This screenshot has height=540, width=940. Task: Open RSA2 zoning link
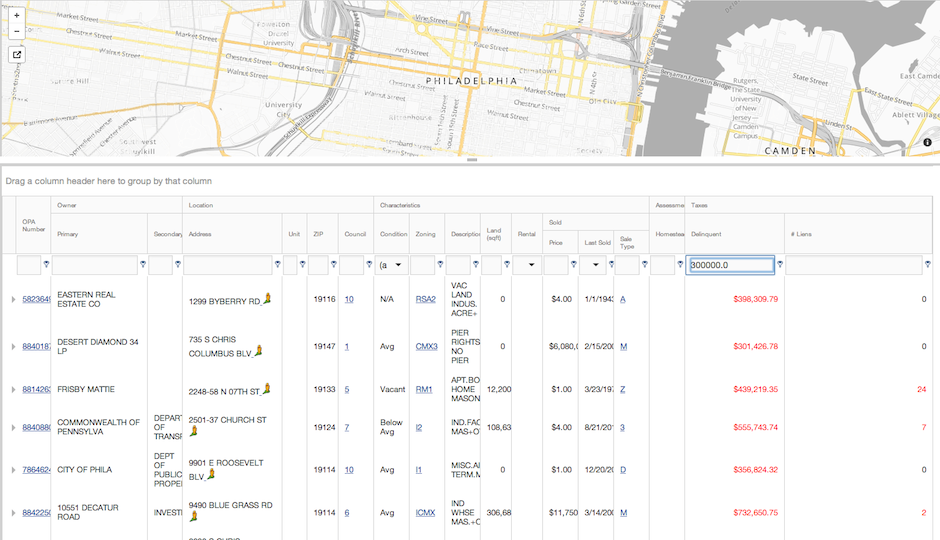pyautogui.click(x=426, y=299)
